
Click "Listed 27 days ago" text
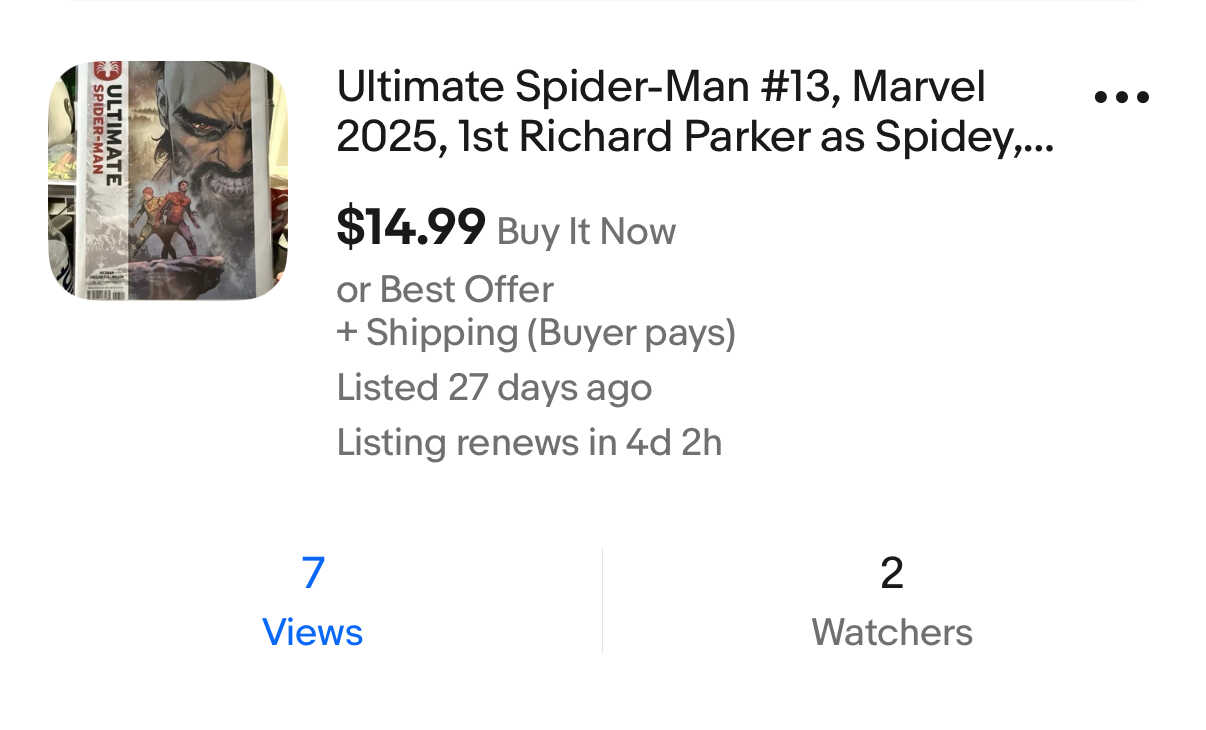tap(494, 388)
